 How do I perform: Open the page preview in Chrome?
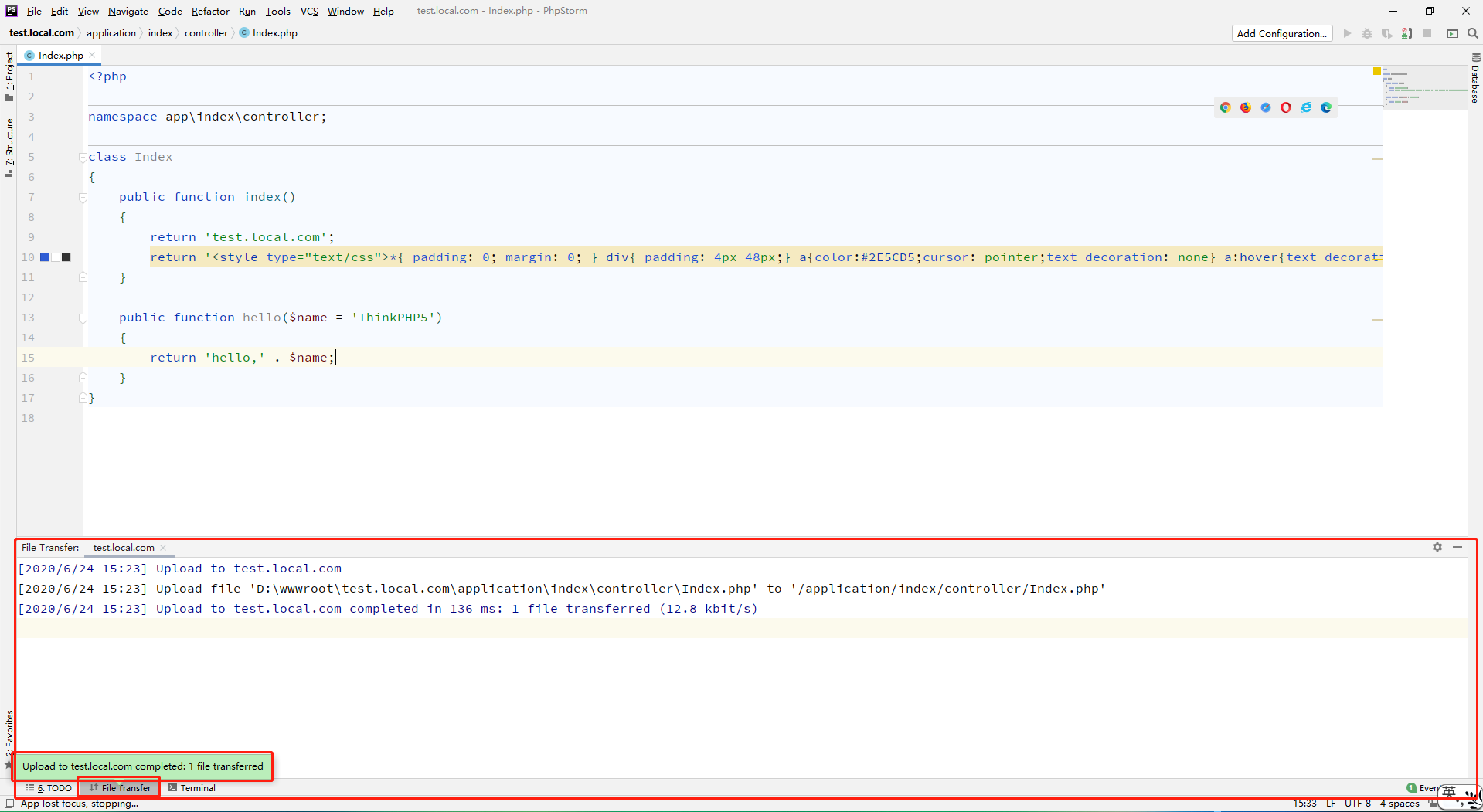coord(1226,107)
